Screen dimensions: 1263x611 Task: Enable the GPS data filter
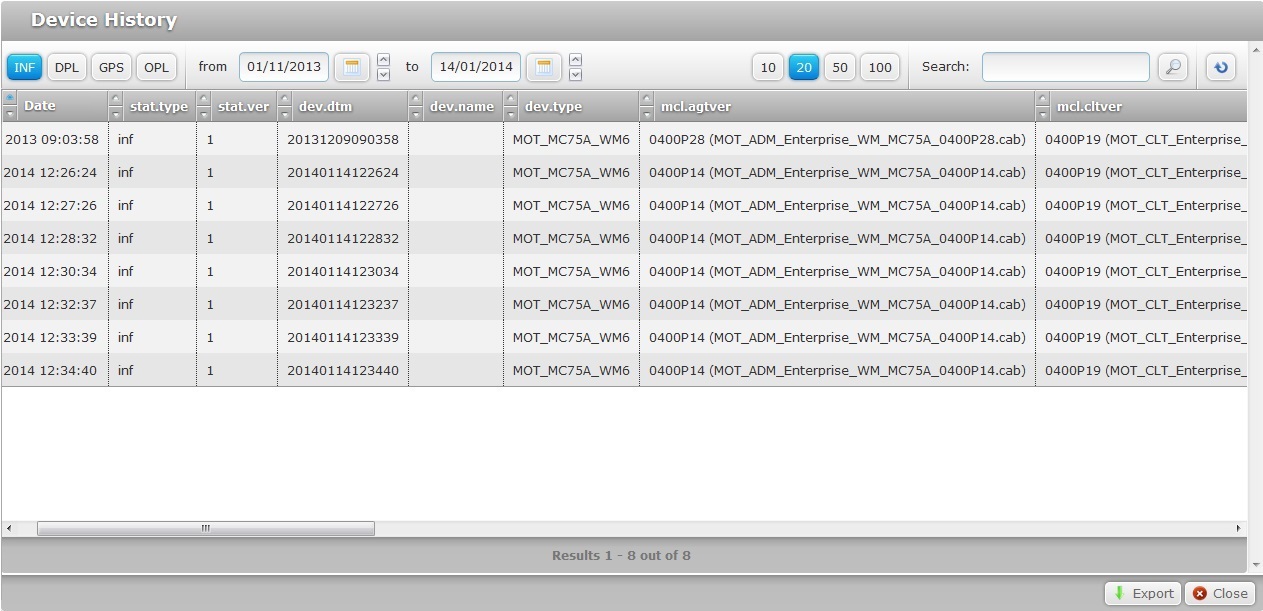tap(111, 67)
